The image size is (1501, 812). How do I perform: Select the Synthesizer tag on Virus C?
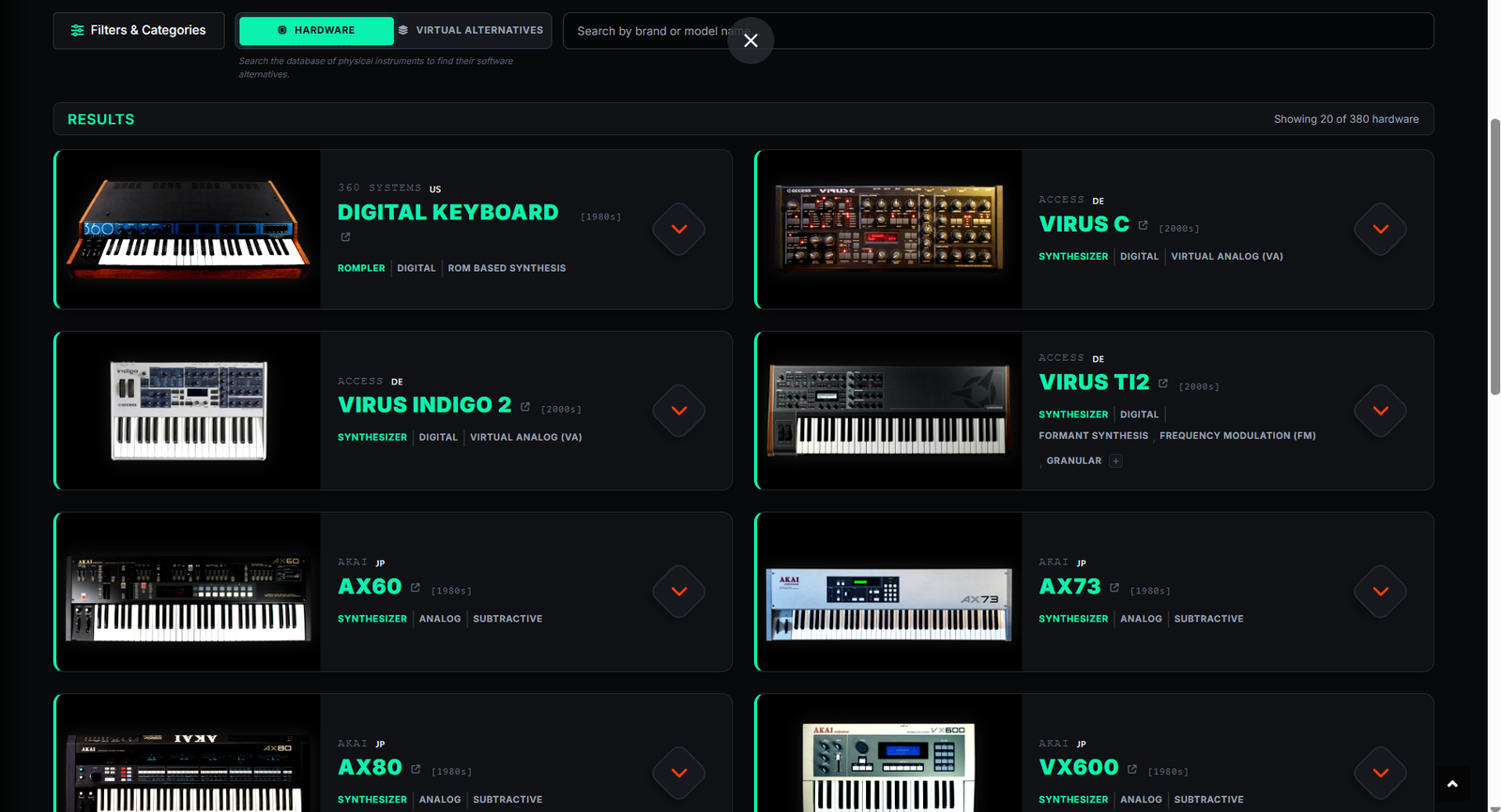coord(1073,257)
